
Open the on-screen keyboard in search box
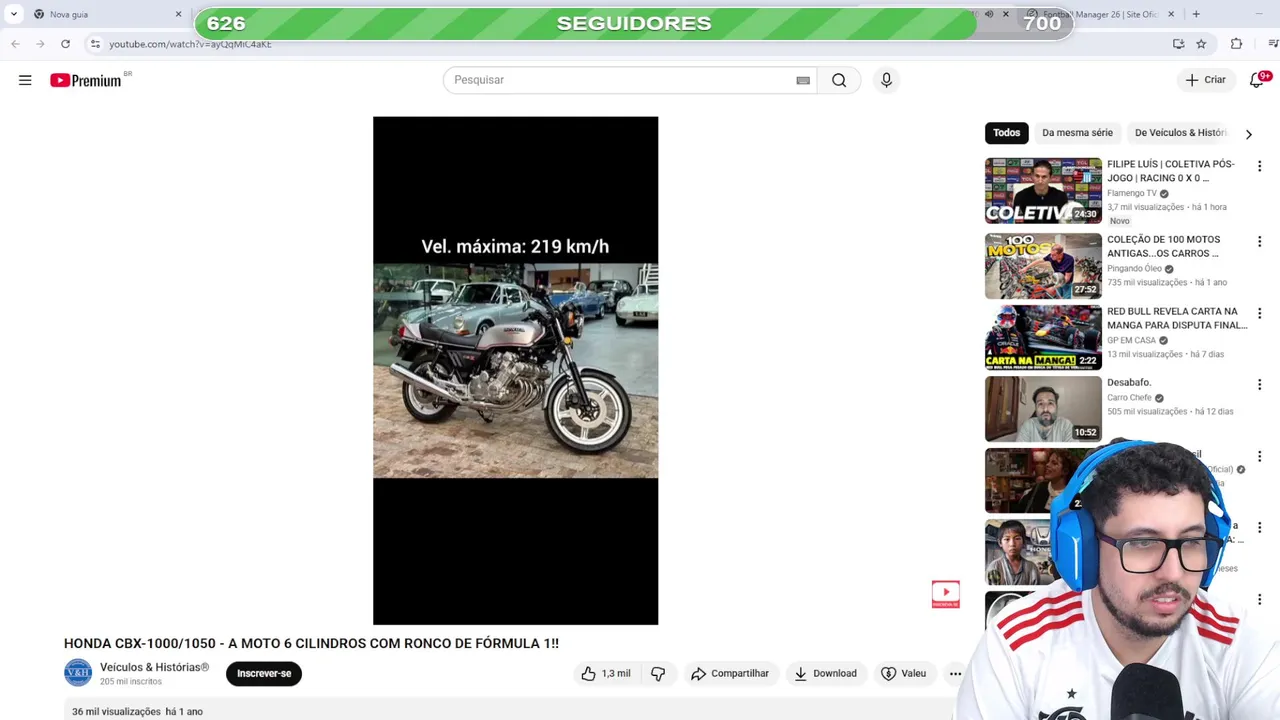pos(803,80)
